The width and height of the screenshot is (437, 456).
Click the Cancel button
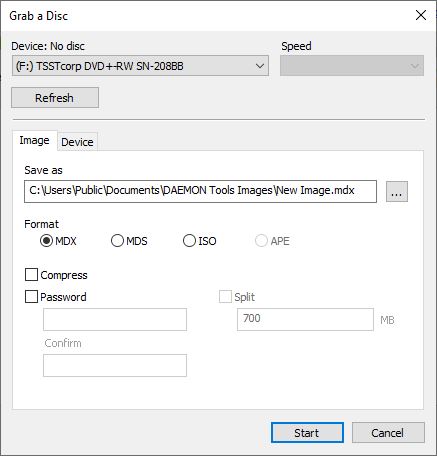point(388,433)
